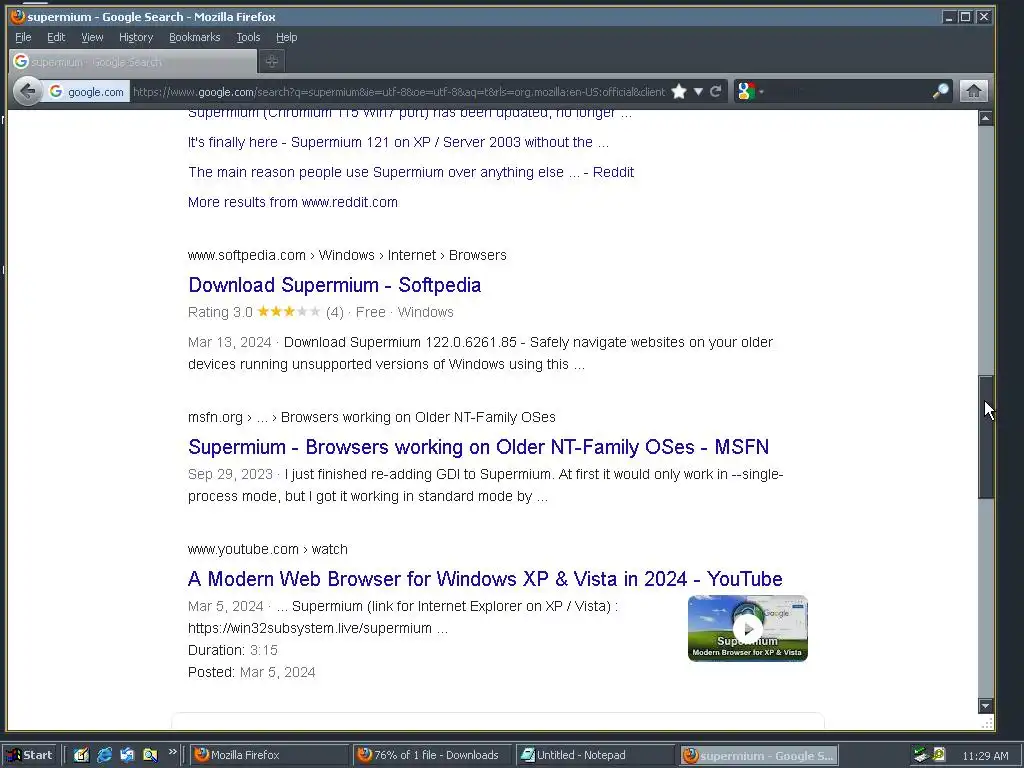The height and width of the screenshot is (768, 1024).
Task: Open 'The main reason people use Supermium' link
Action: [x=411, y=172]
